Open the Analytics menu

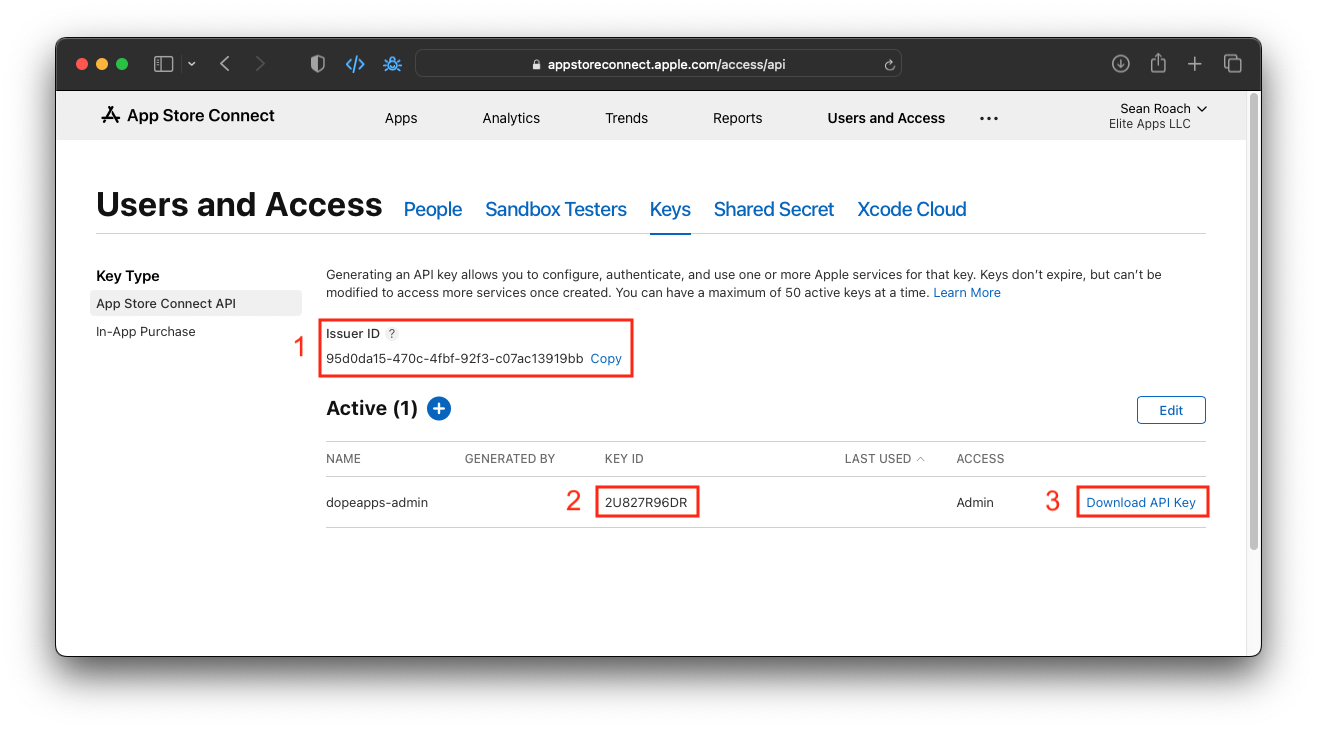coord(511,118)
